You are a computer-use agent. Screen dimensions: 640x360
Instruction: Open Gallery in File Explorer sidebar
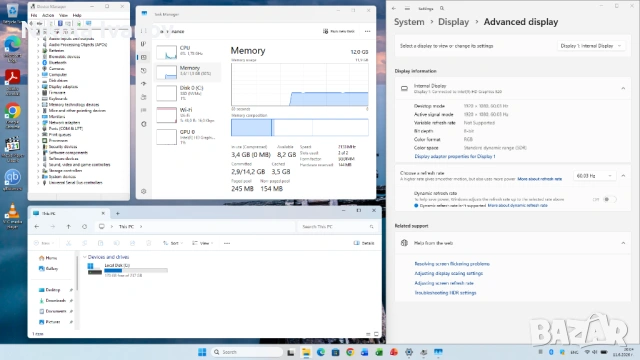click(48, 269)
